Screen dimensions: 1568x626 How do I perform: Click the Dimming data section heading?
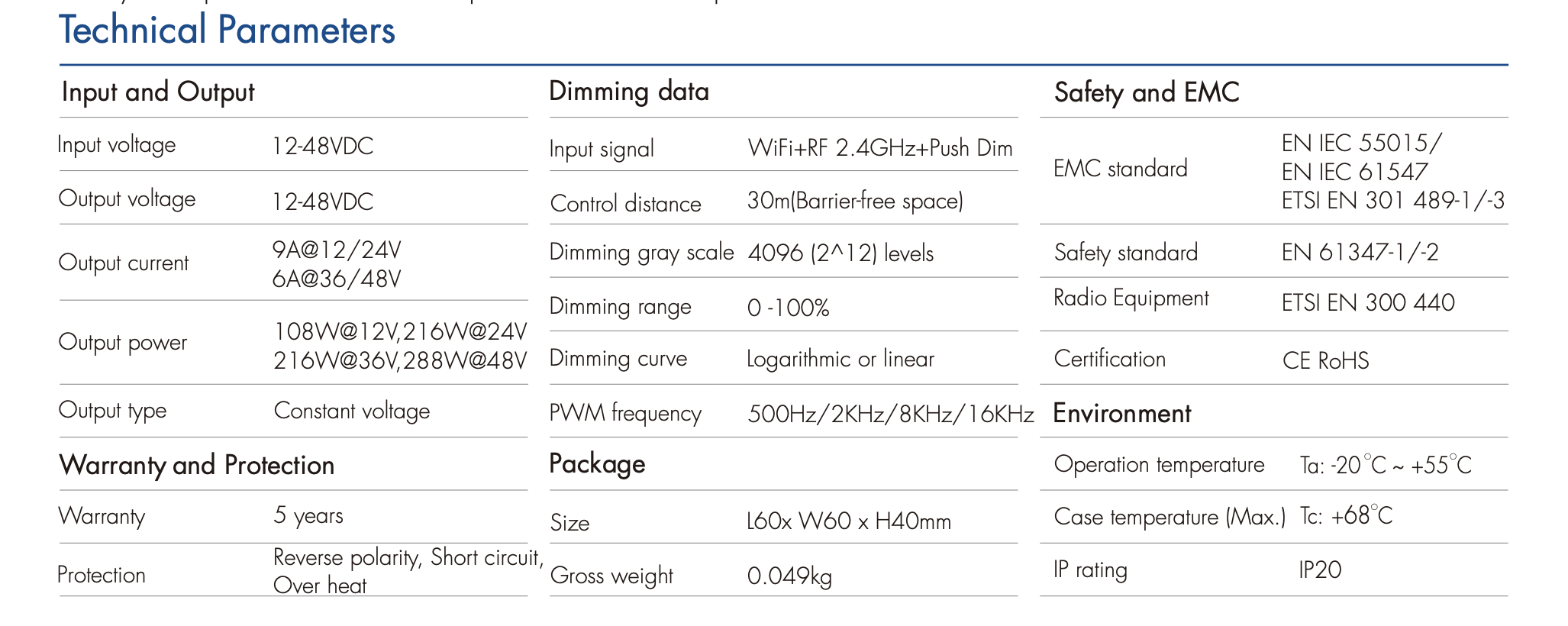[629, 92]
